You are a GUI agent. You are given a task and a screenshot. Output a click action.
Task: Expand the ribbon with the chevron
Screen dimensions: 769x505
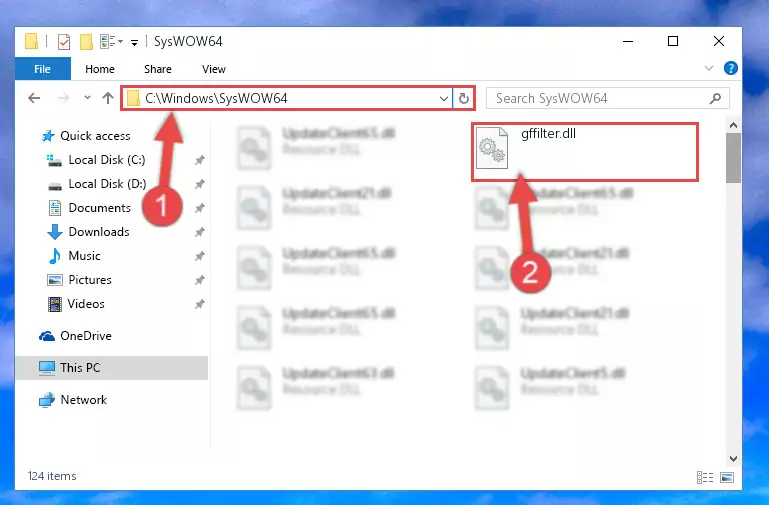point(709,68)
